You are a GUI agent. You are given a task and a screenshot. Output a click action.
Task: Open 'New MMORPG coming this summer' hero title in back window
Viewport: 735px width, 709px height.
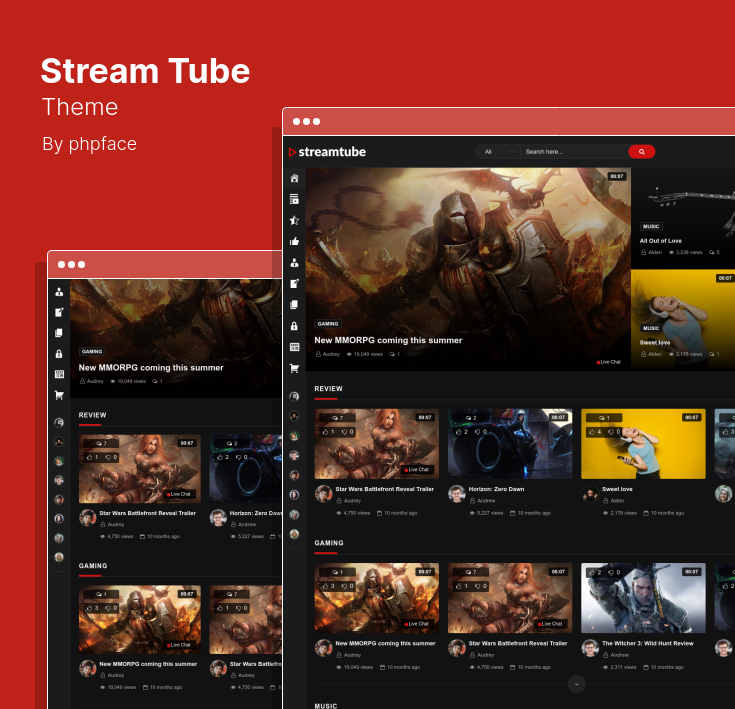tap(151, 368)
